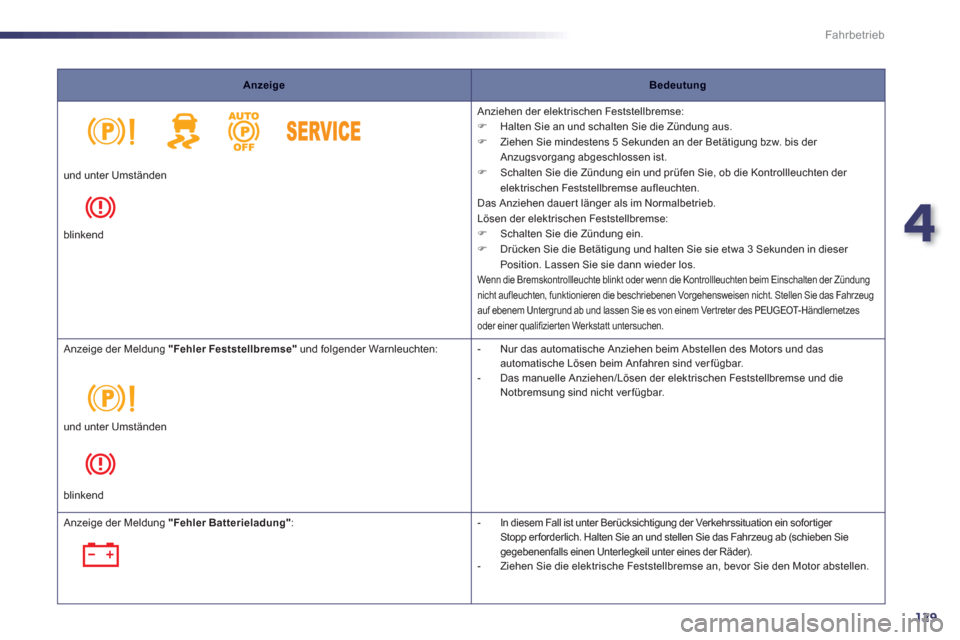Image resolution: width=960 pixels, height=640 pixels.
Task: Click the first 'und unter Umständen' label
Action: tap(115, 175)
